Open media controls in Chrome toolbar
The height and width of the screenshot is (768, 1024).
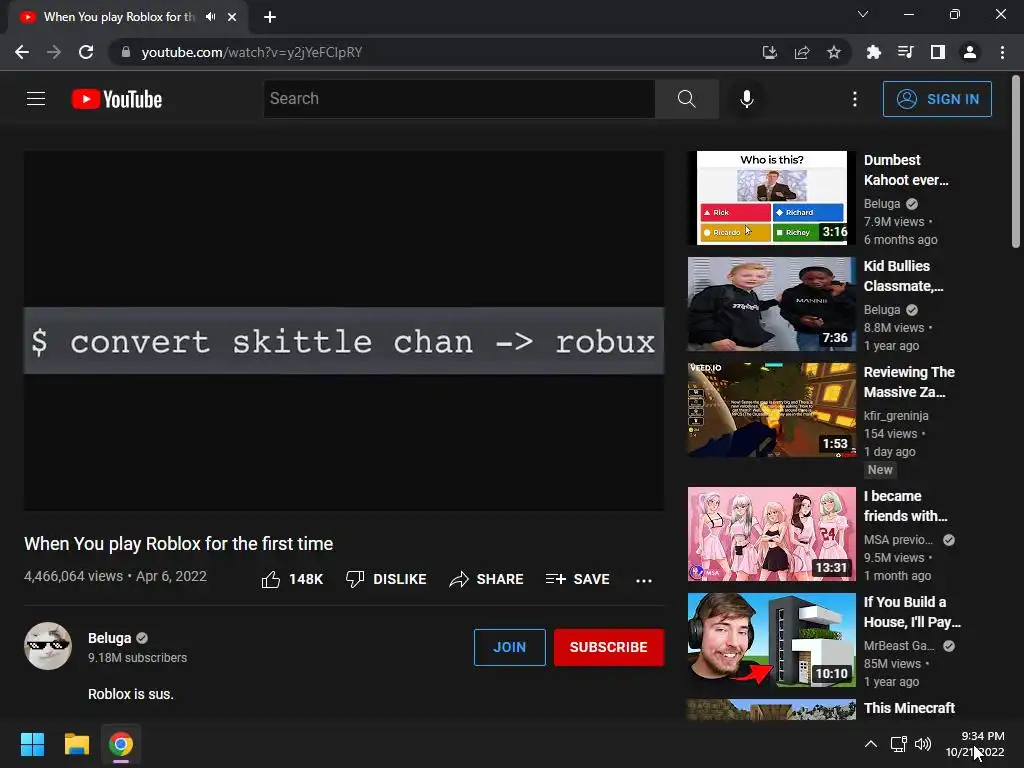(905, 52)
